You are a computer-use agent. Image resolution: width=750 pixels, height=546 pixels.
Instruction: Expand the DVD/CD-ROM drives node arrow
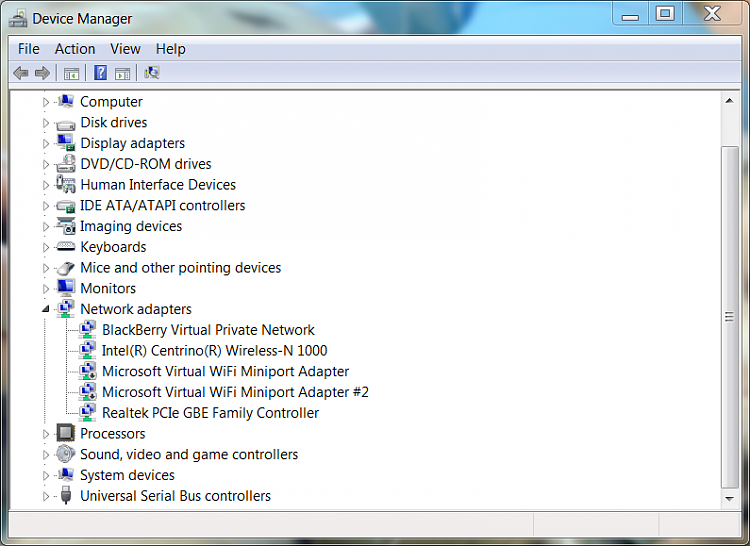tap(46, 164)
